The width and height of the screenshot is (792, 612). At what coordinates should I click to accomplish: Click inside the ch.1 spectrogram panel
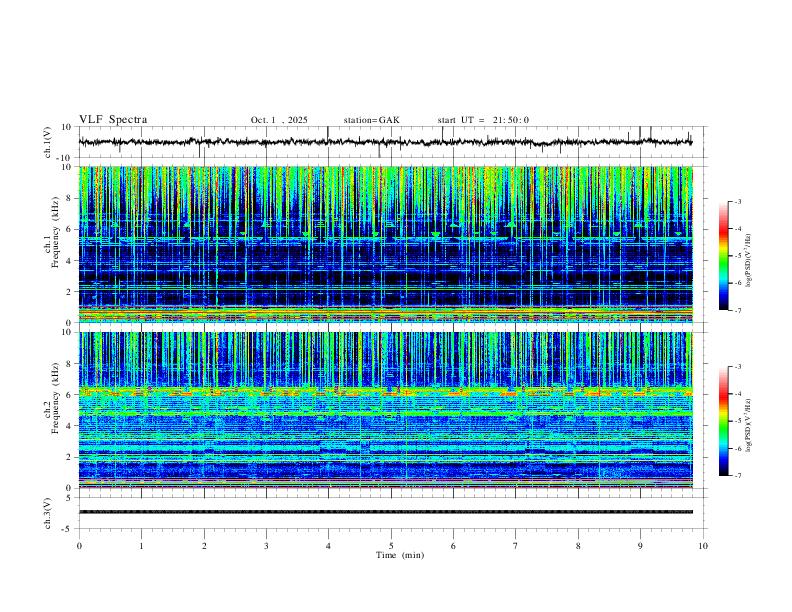pyautogui.click(x=385, y=244)
